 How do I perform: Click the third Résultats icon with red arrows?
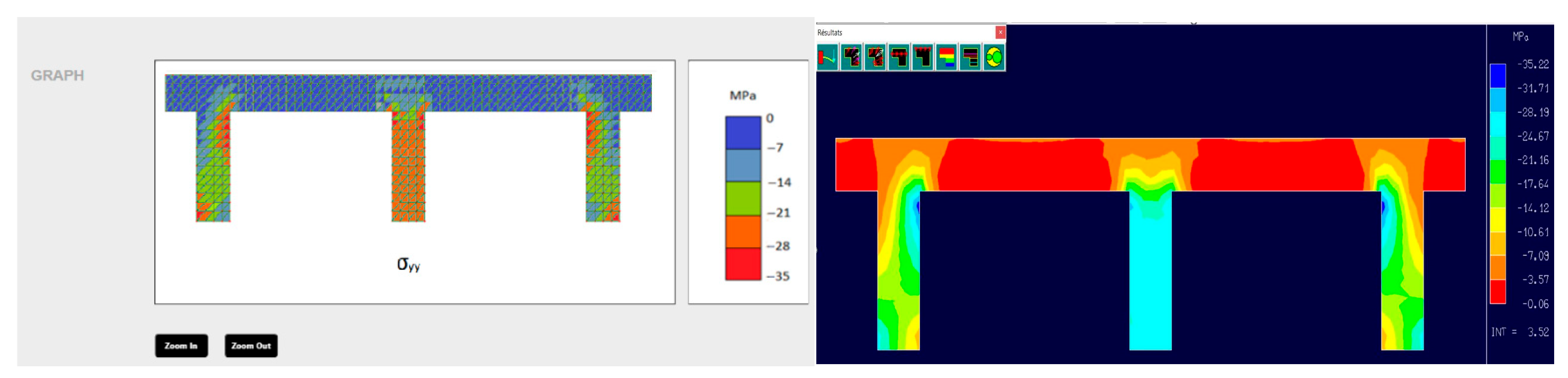pyautogui.click(x=875, y=58)
